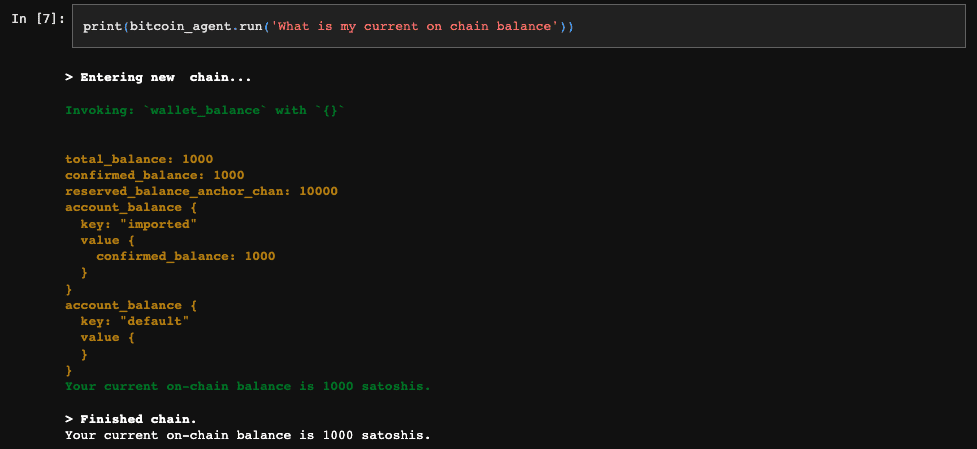Image resolution: width=977 pixels, height=449 pixels.
Task: Click the key: "imported" line
Action: pyautogui.click(x=139, y=224)
